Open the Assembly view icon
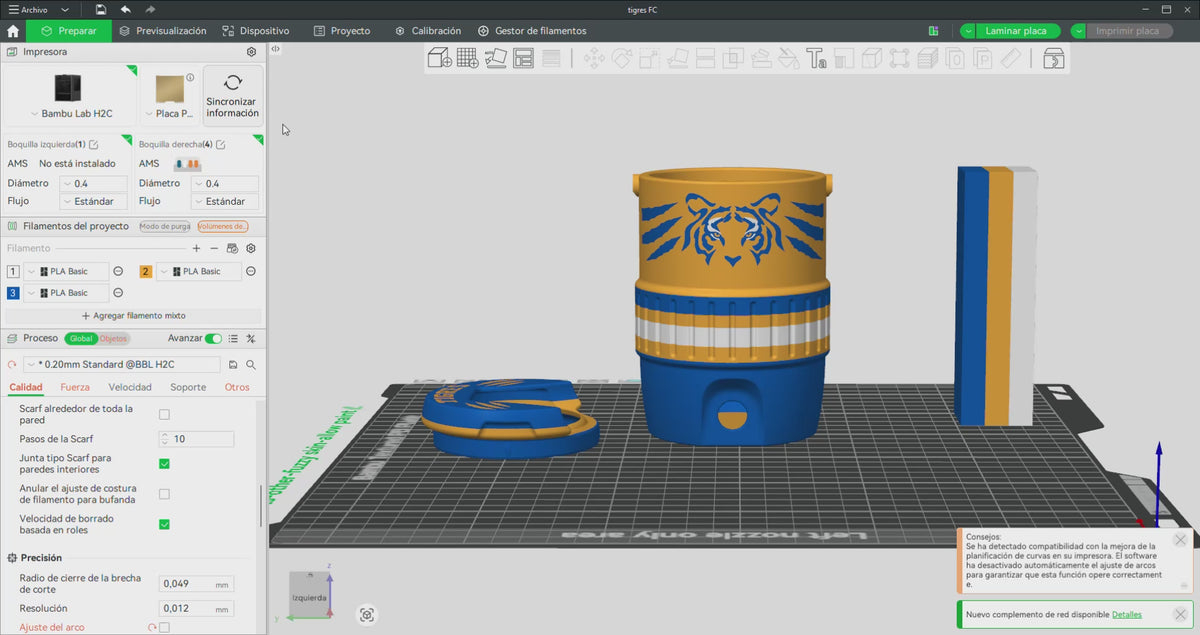1200x635 pixels. [x=1054, y=58]
